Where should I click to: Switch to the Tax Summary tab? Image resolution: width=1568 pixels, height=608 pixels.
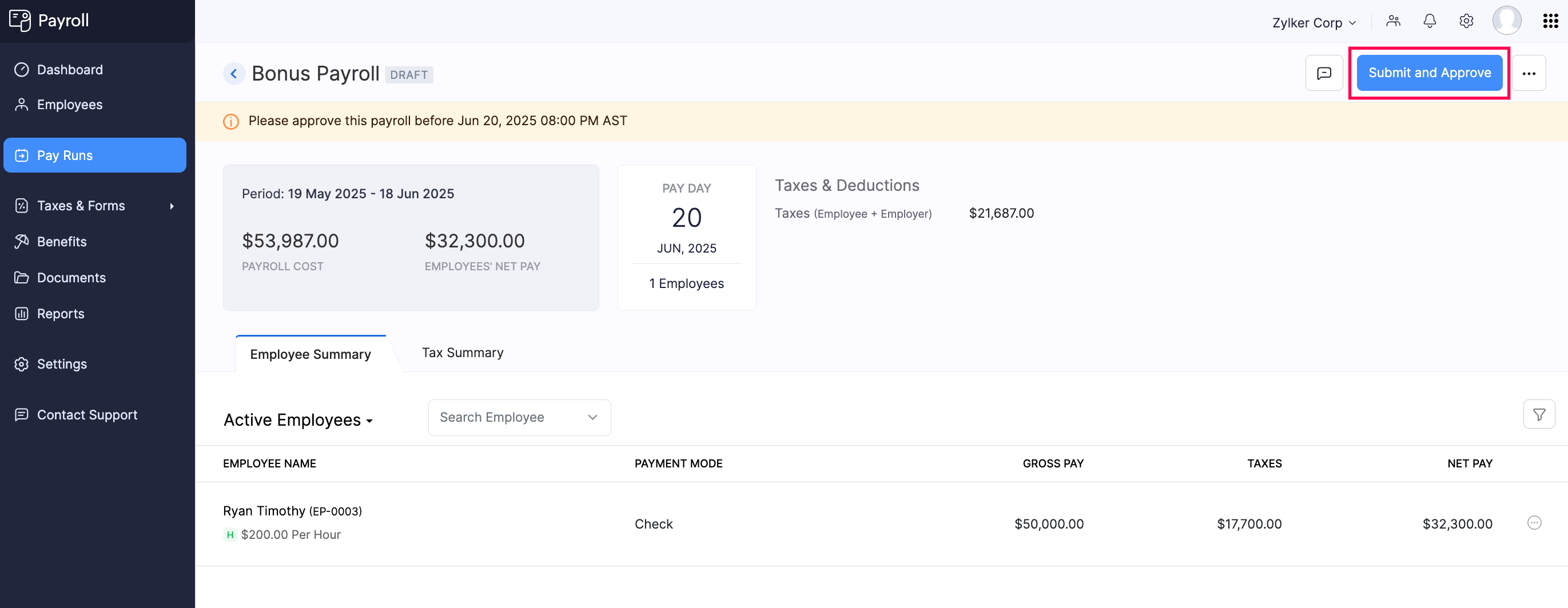(462, 352)
